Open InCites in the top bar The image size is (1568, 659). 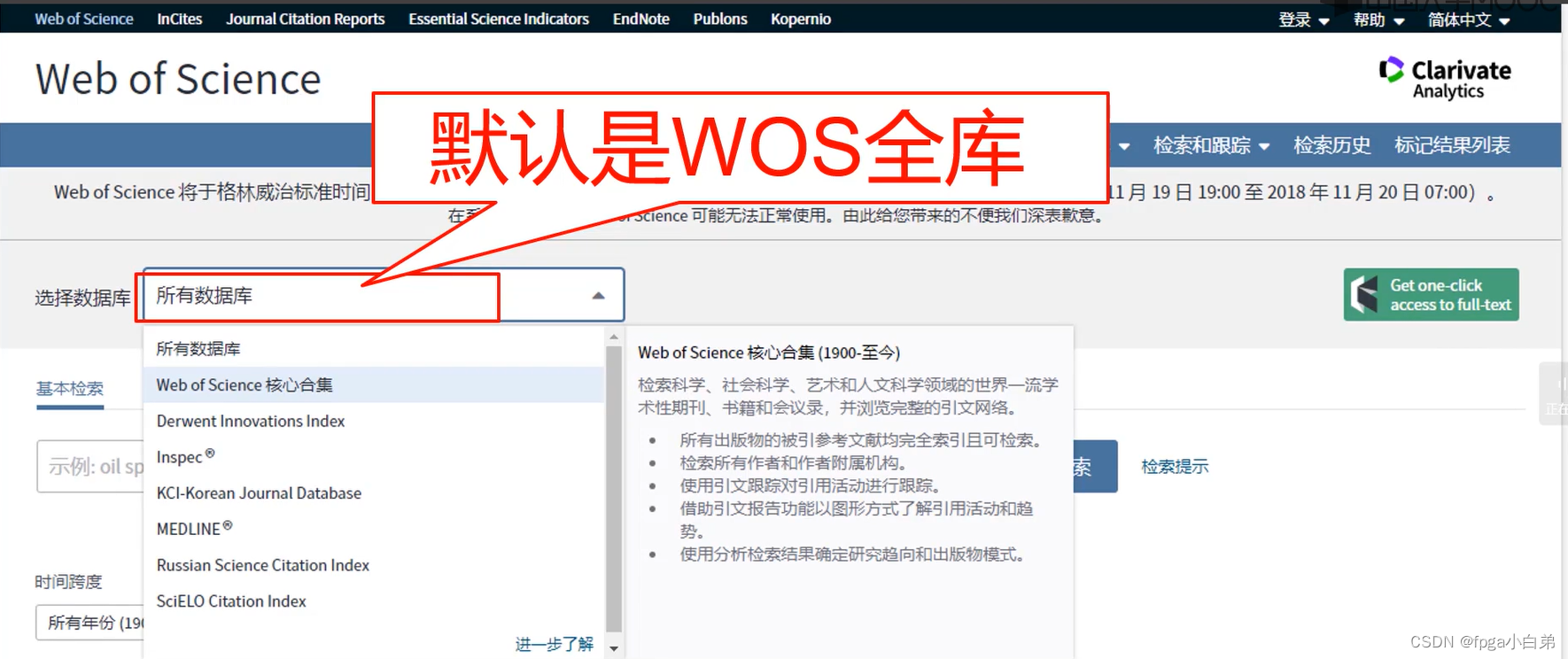coord(180,19)
